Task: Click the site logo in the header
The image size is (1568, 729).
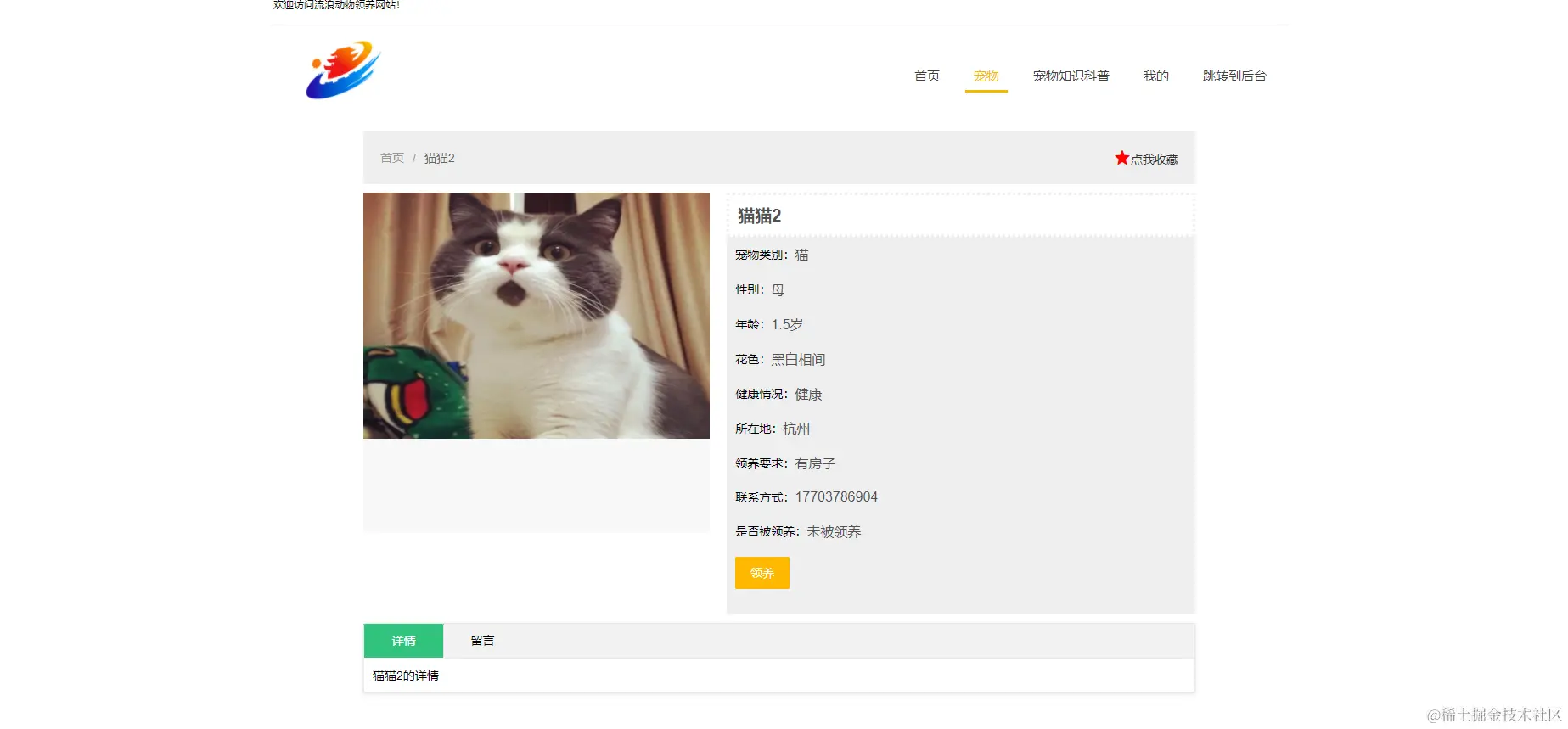Action: pos(343,70)
